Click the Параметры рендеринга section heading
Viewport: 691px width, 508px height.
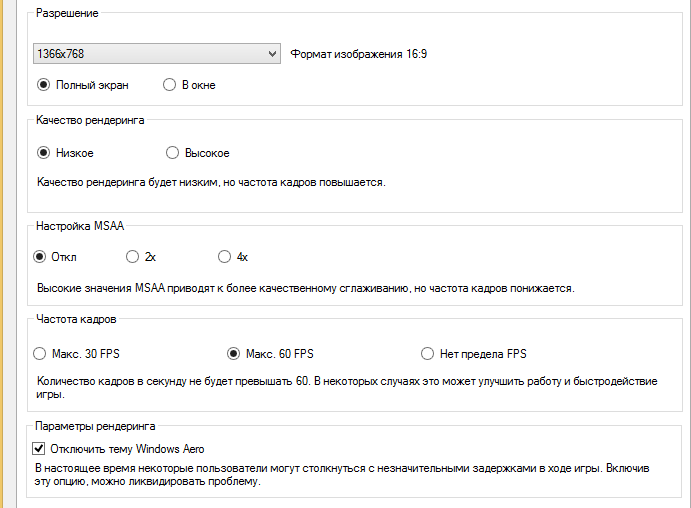coord(95,426)
